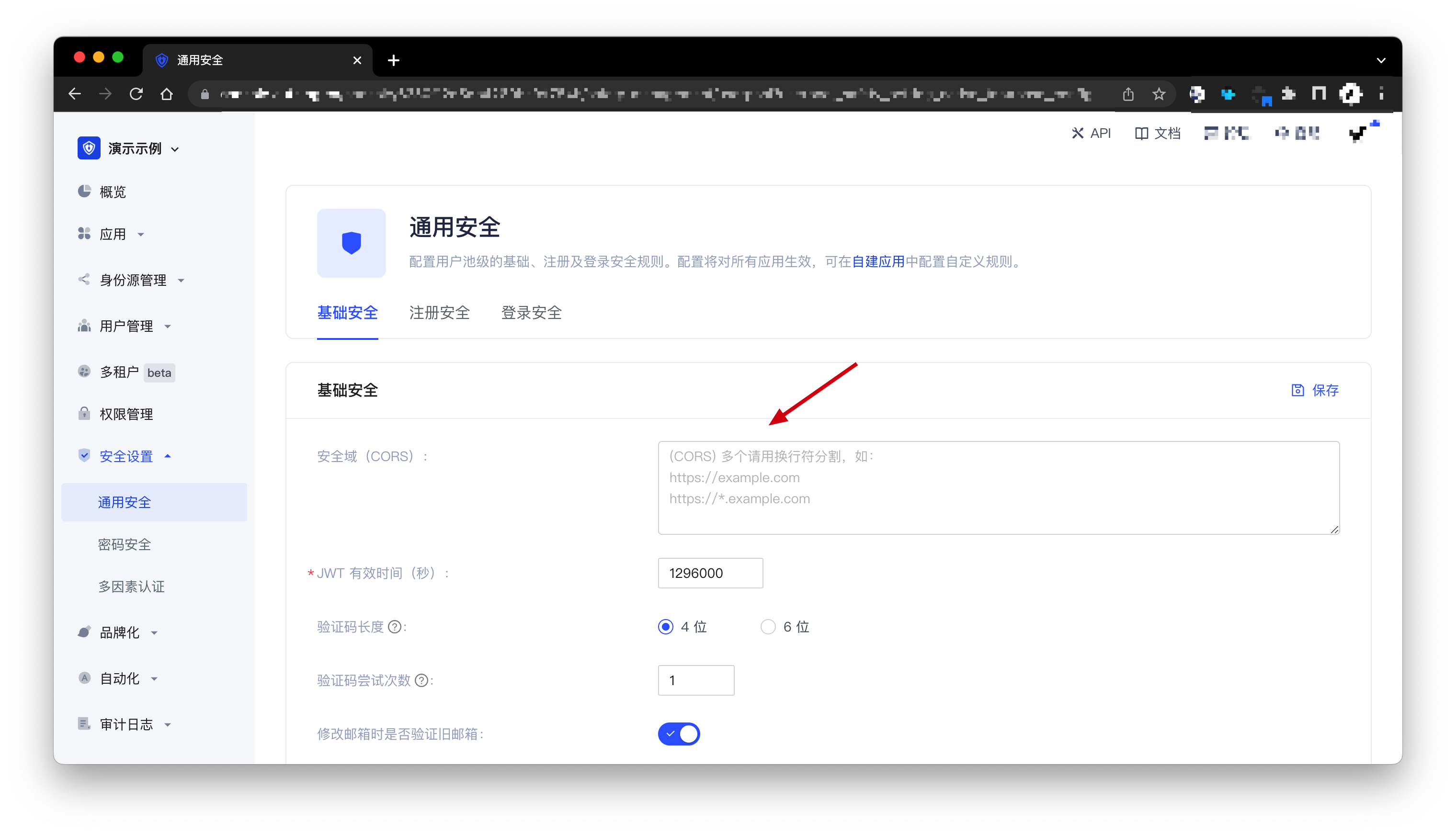Click the share icon in address bar
The width and height of the screenshot is (1456, 835).
click(1128, 94)
